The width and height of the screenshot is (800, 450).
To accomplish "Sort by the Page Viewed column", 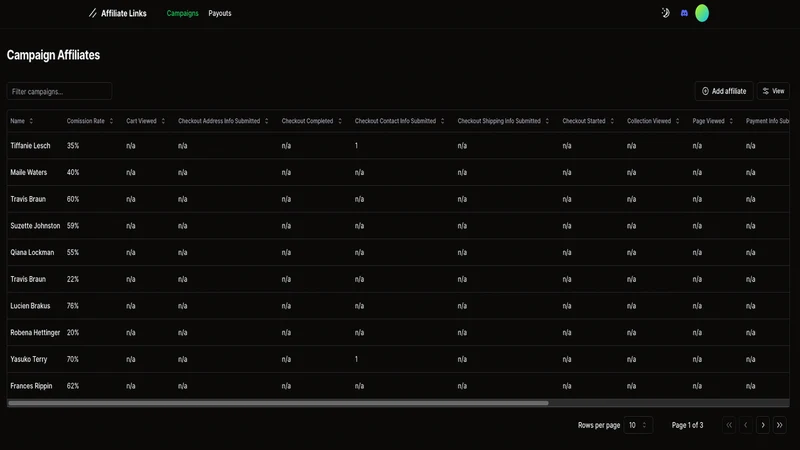I will pos(713,121).
